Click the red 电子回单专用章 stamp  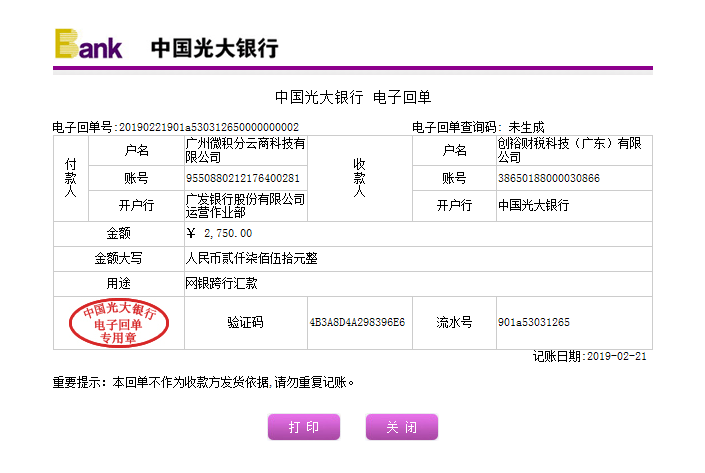pyautogui.click(x=119, y=323)
